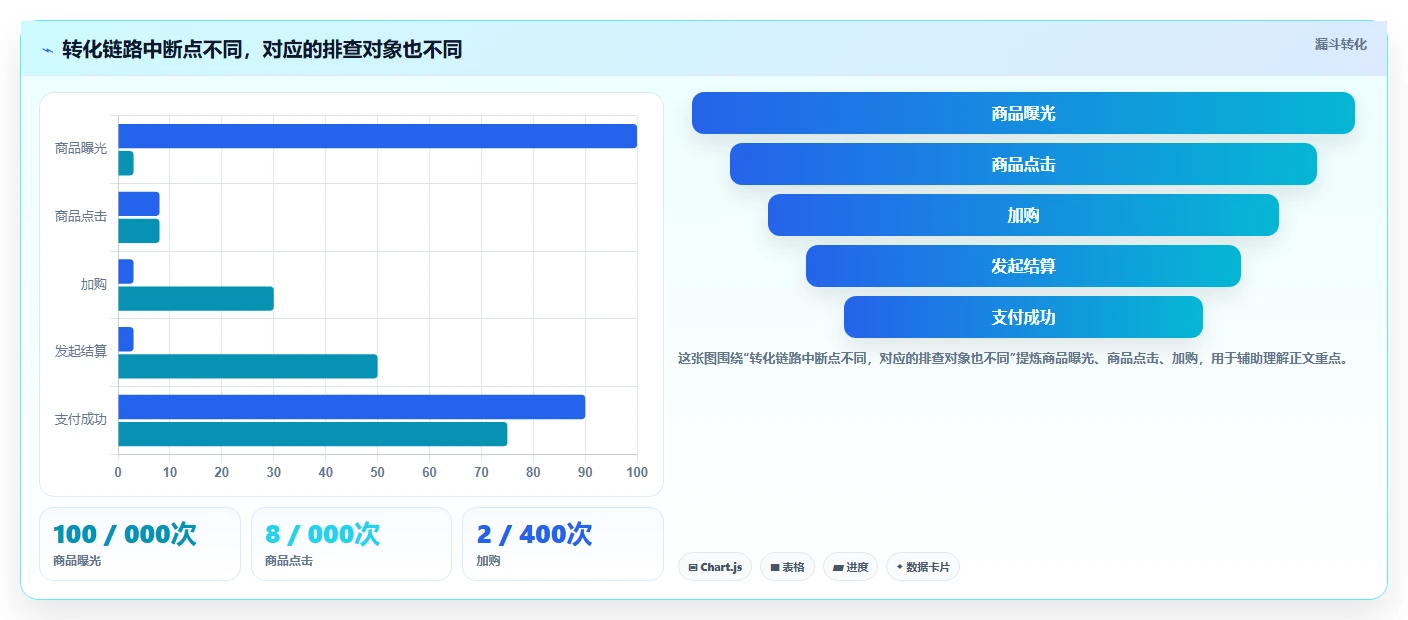Click the short blue bar for 发起结算

click(x=126, y=339)
